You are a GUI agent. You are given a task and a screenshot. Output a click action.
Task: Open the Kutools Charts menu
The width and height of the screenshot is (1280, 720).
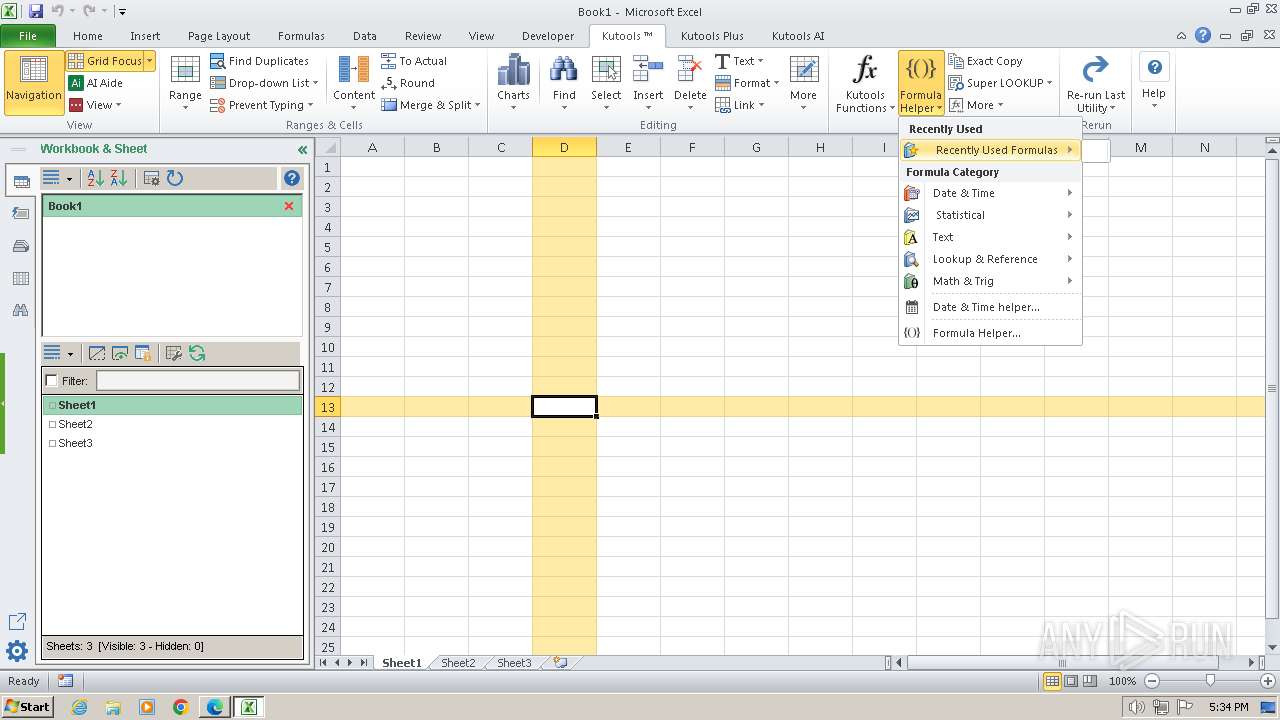click(x=513, y=82)
